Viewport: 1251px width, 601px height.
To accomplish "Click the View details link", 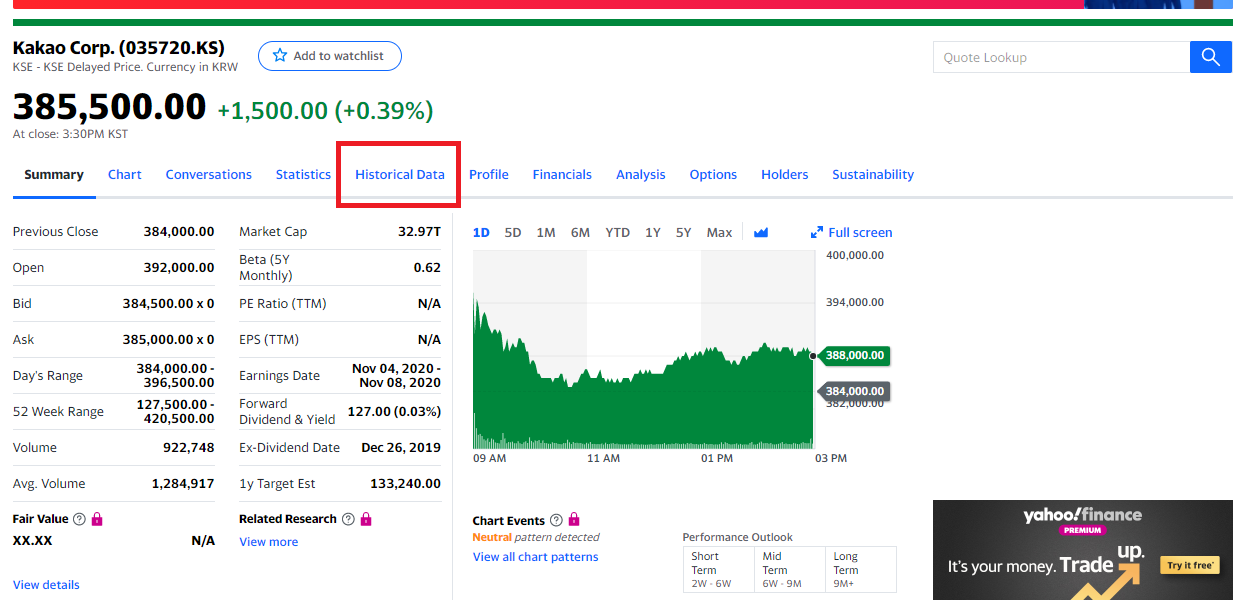I will pos(46,585).
